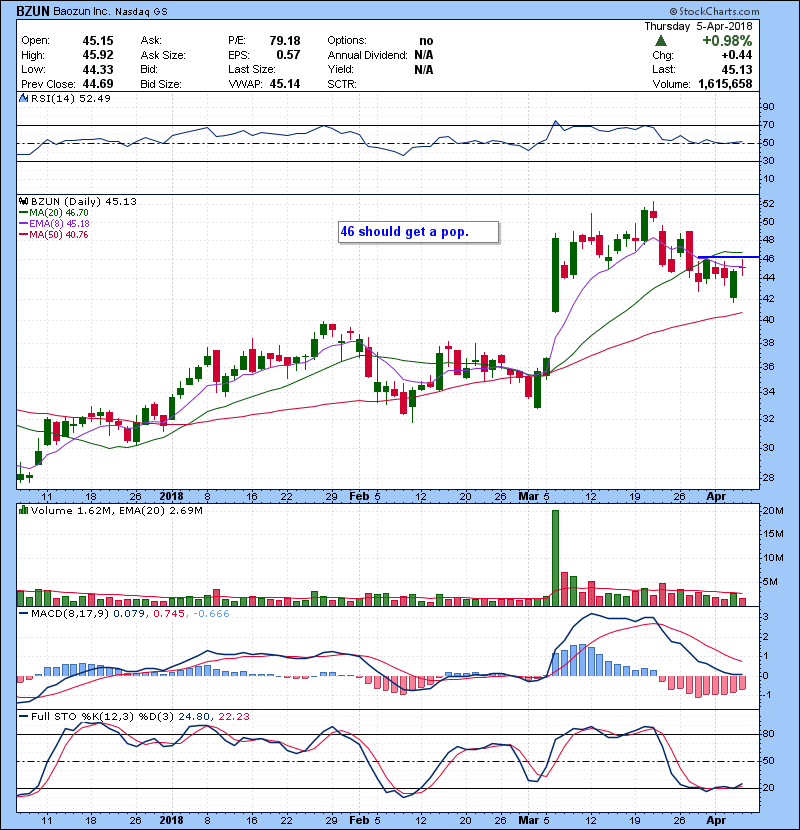
Task: Click the exchange label Nasdaq GS
Action: click(x=141, y=12)
